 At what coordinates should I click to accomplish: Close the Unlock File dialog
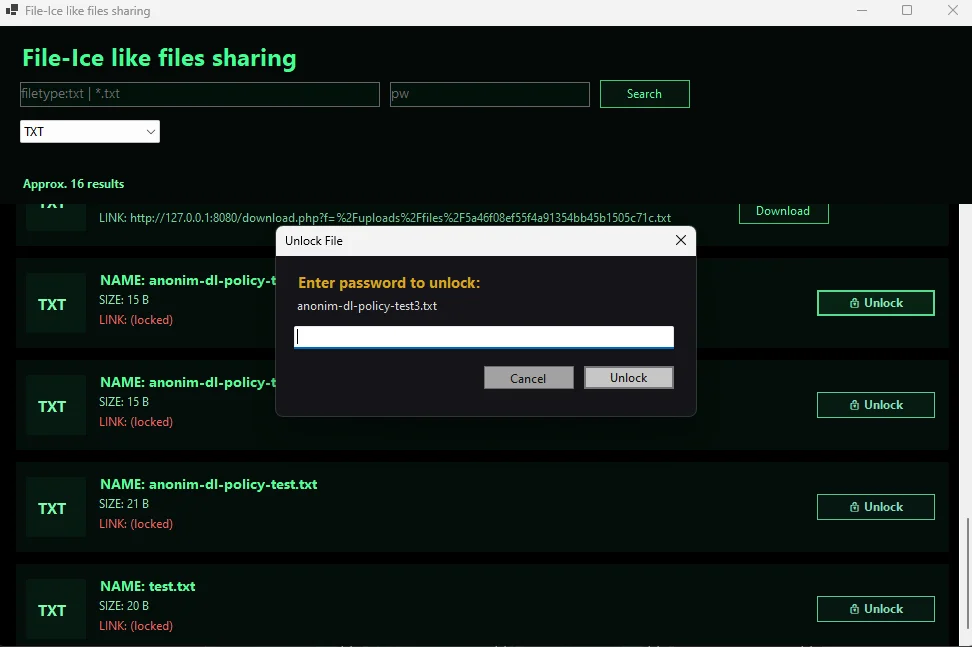(681, 240)
